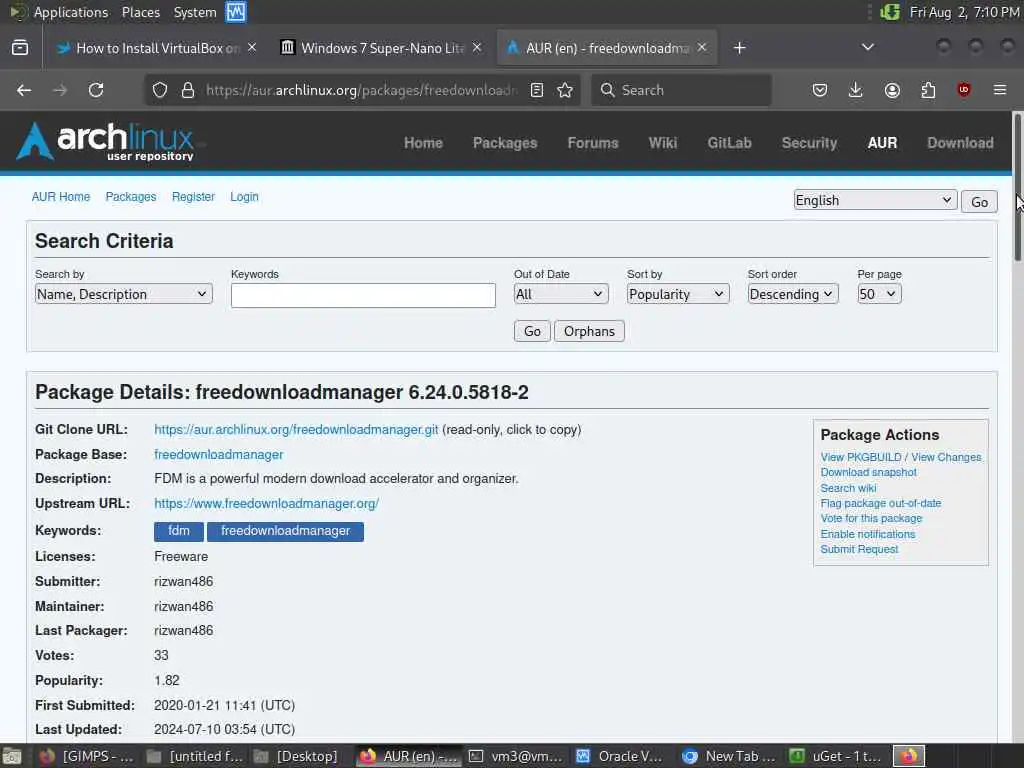Switch to New Tab Chromium taskbar entry
The height and width of the screenshot is (768, 1024).
point(729,756)
